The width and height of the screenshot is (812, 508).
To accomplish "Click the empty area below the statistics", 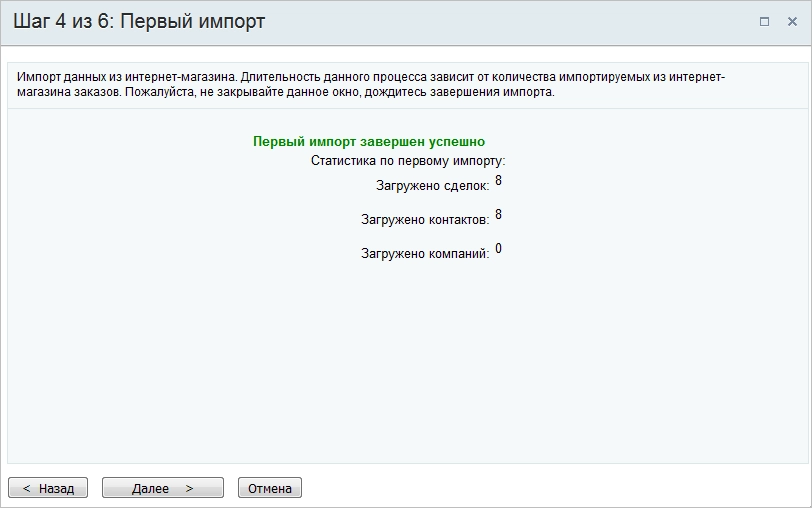I will [x=406, y=370].
